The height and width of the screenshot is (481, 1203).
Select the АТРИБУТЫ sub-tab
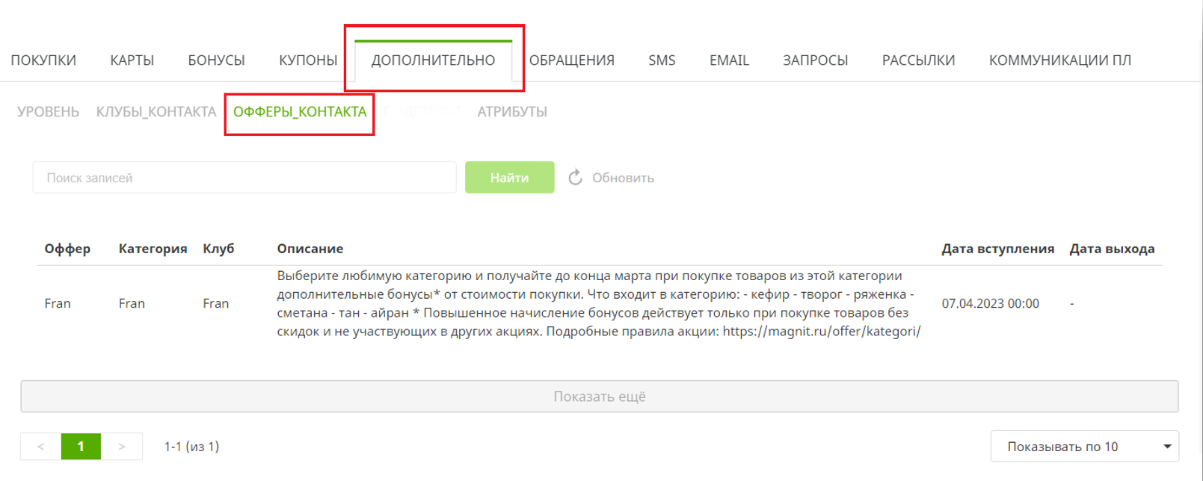point(512,112)
